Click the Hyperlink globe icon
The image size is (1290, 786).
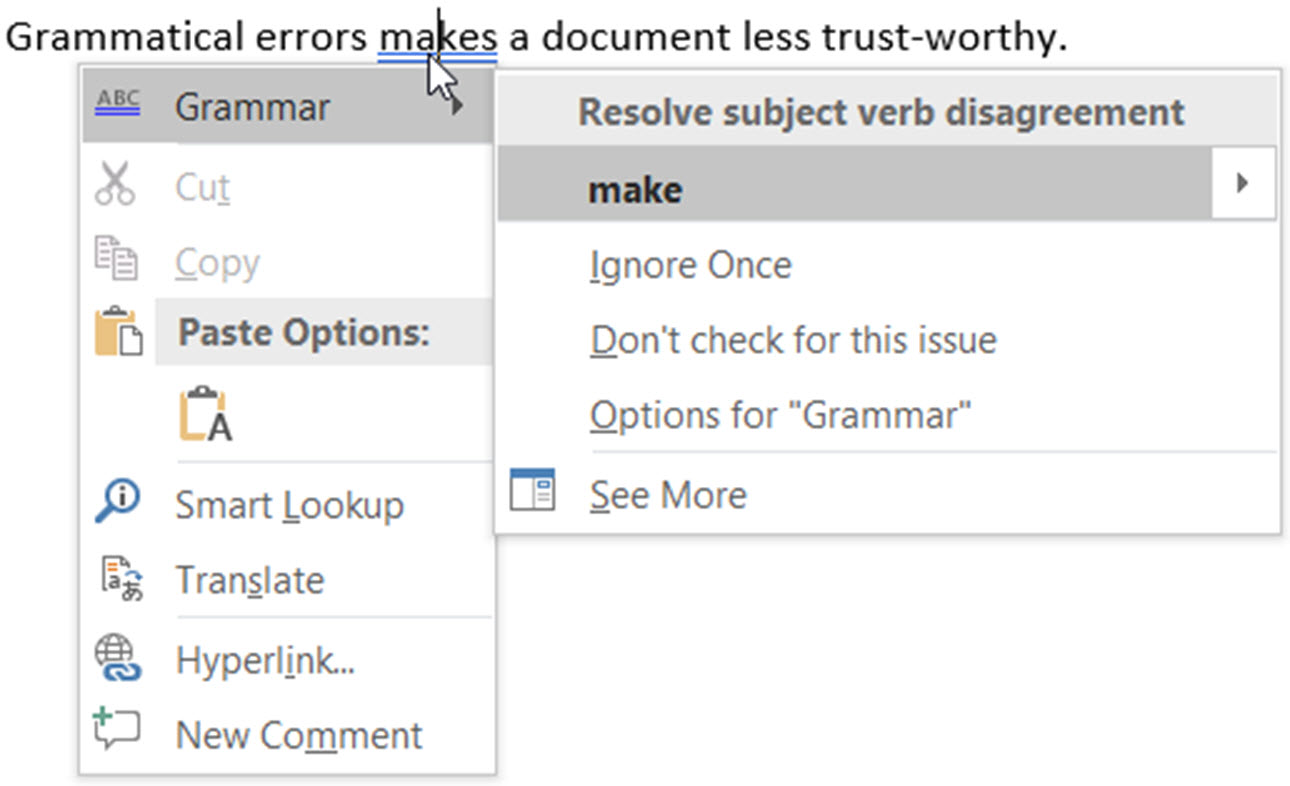pyautogui.click(x=119, y=659)
